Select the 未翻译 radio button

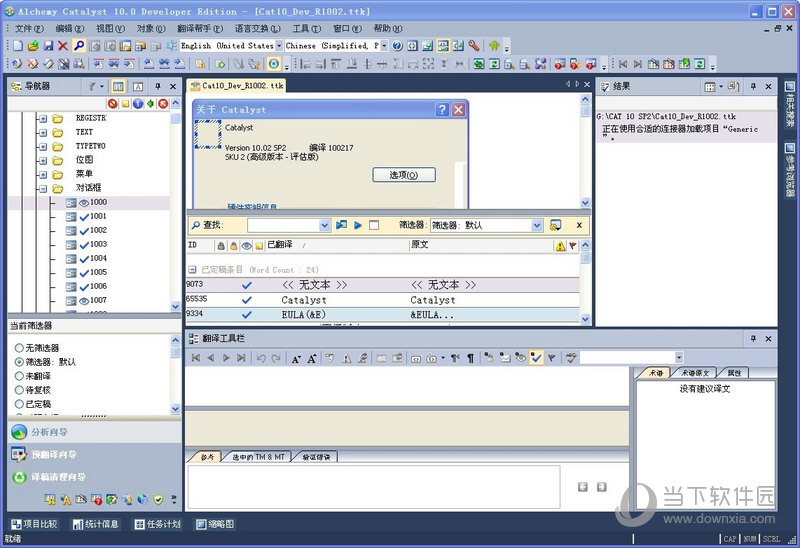(x=19, y=376)
